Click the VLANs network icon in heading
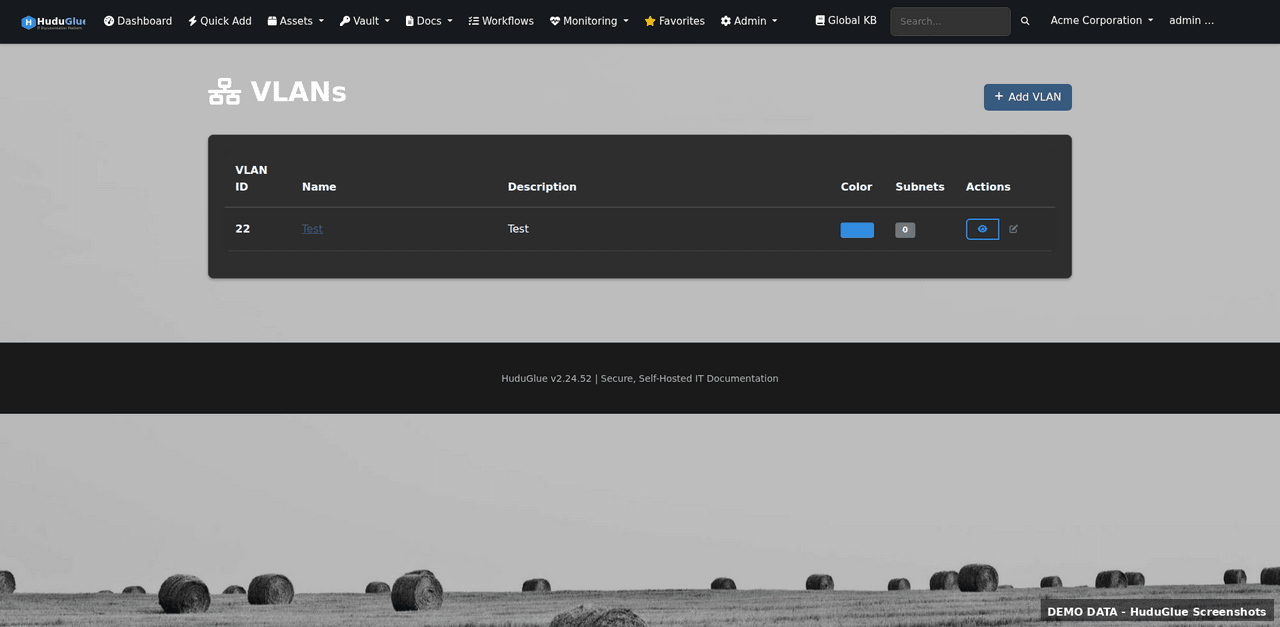 [224, 92]
